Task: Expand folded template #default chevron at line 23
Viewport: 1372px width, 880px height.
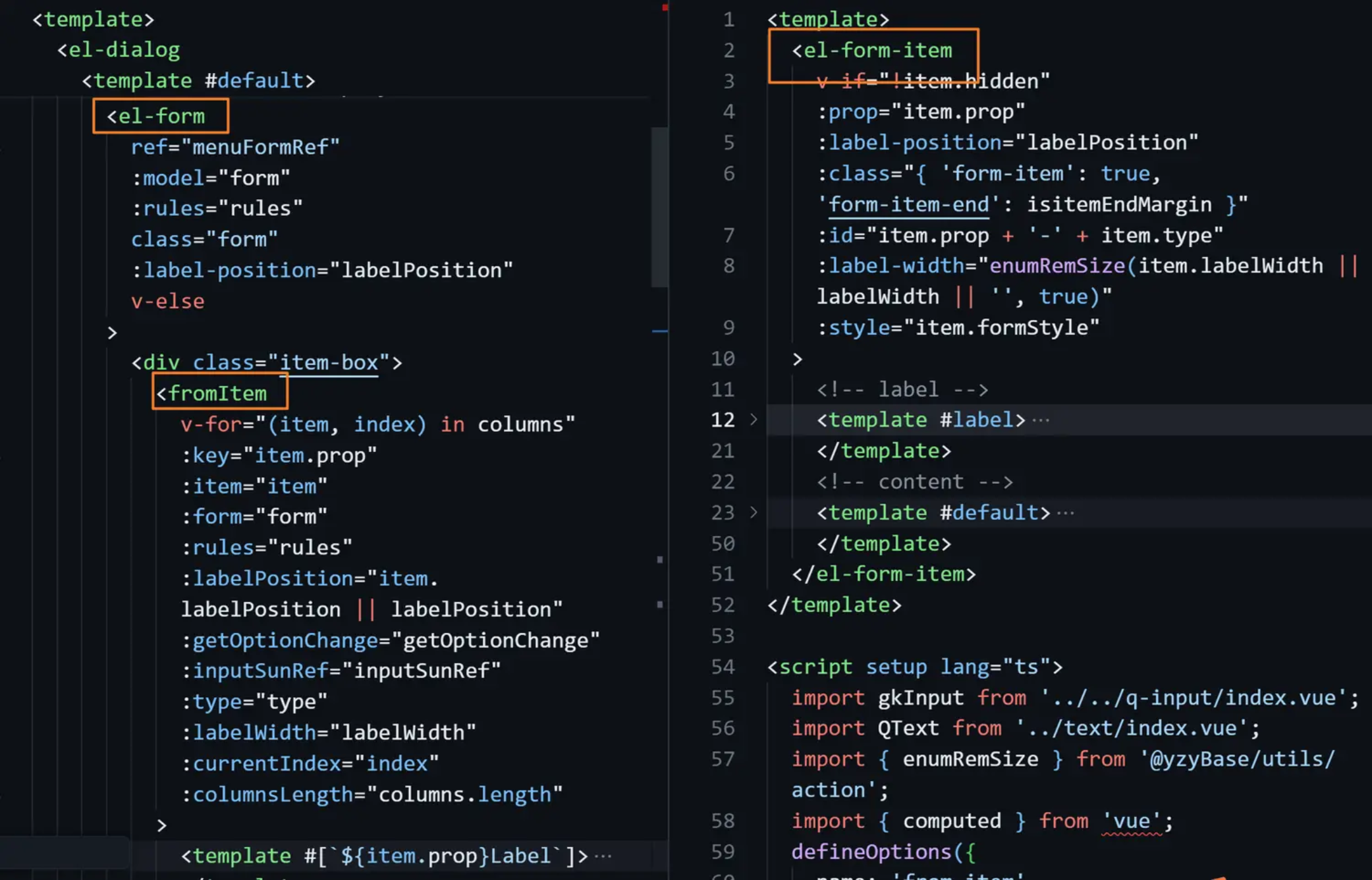Action: click(x=754, y=512)
